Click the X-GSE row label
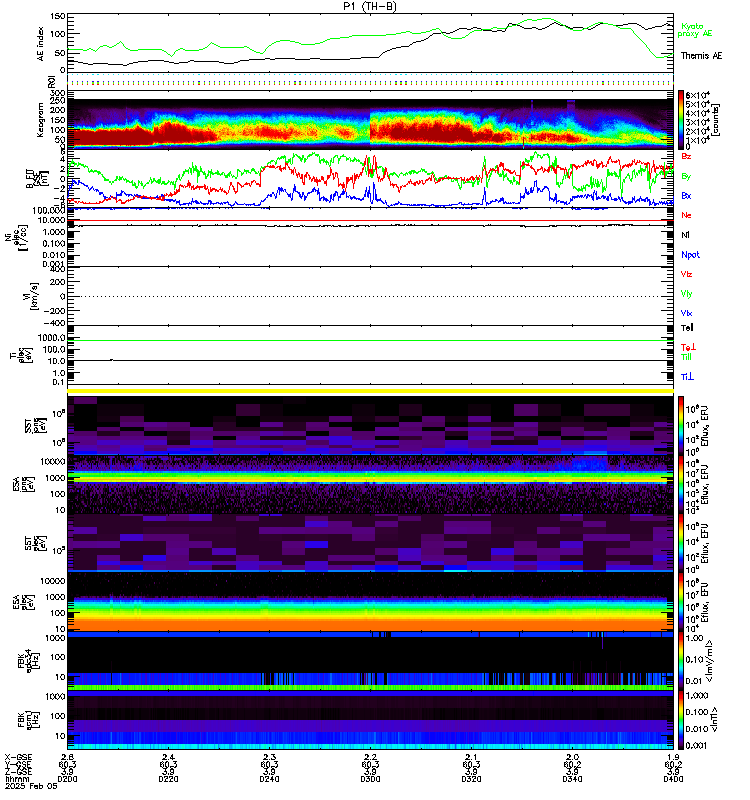 point(18,757)
